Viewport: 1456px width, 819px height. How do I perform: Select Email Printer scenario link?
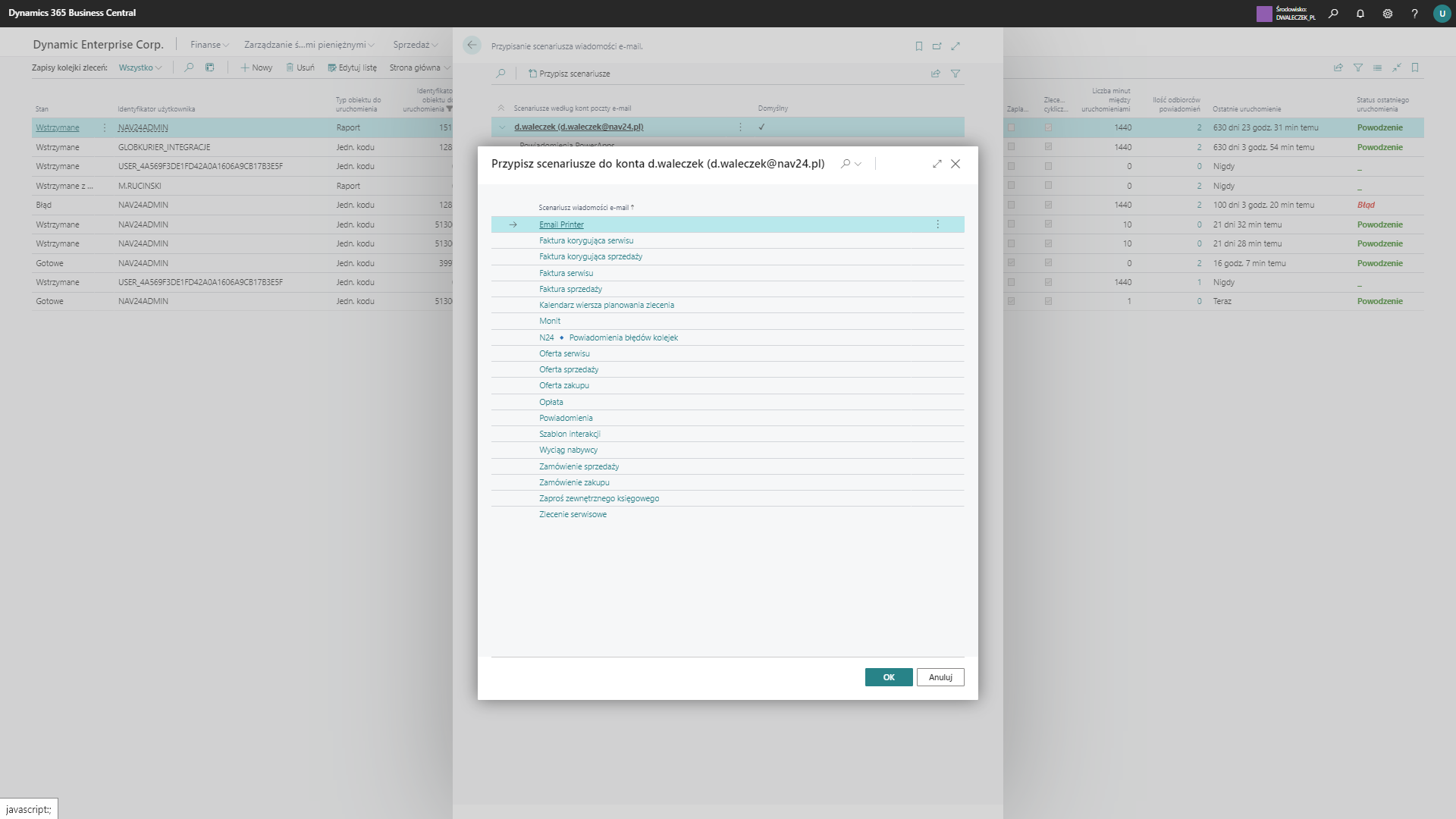tap(561, 224)
